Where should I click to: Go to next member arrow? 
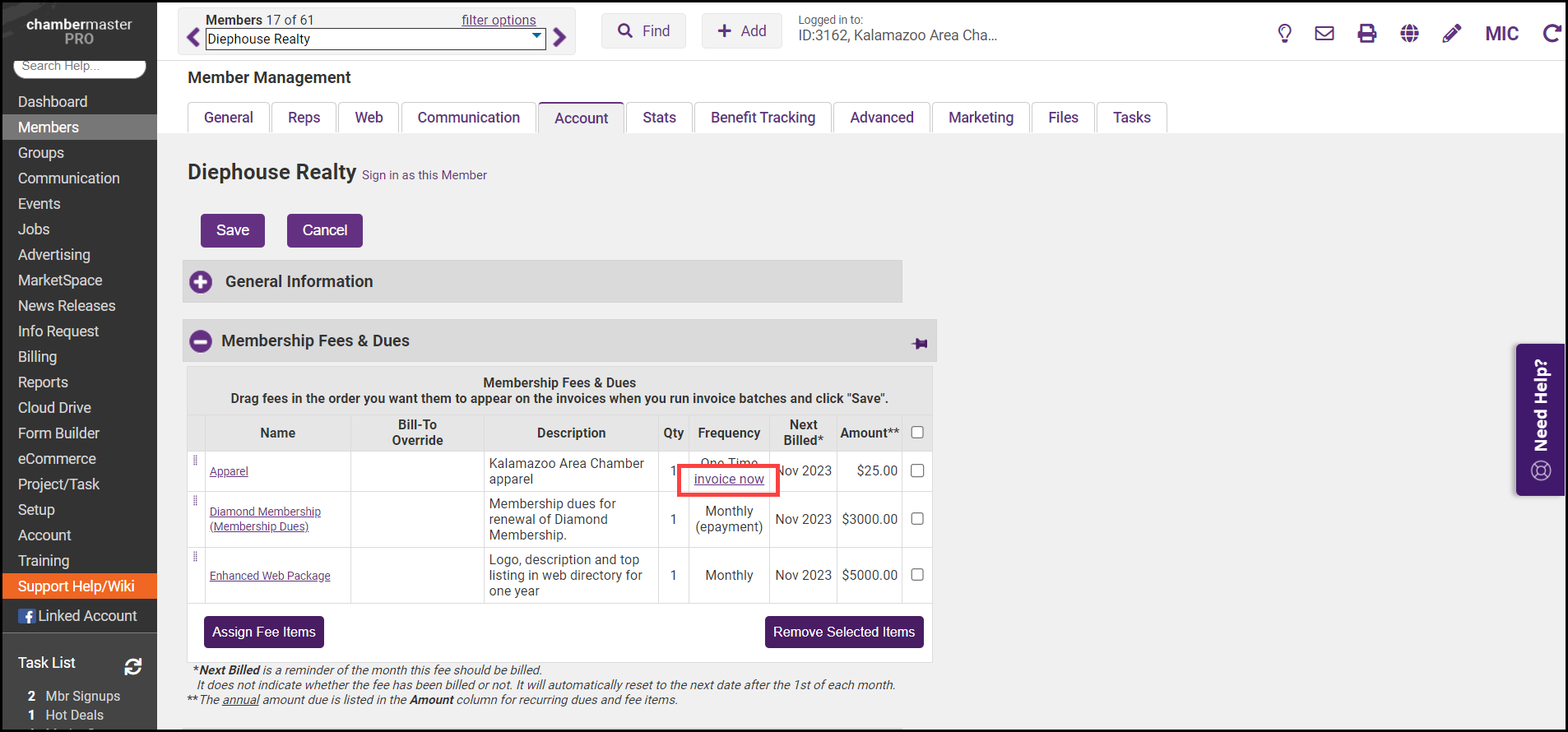(x=560, y=38)
